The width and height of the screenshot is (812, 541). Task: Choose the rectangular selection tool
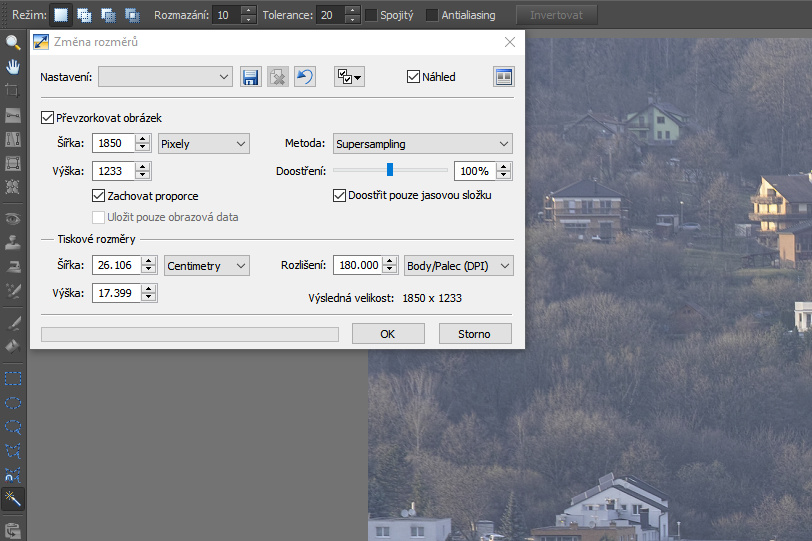(13, 378)
